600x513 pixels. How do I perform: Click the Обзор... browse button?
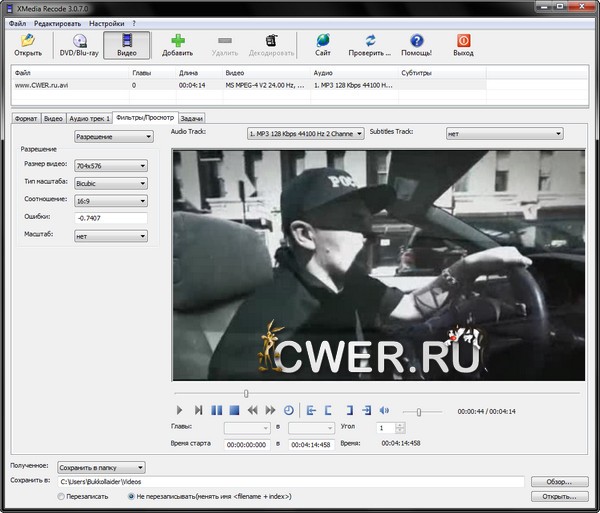click(x=558, y=481)
